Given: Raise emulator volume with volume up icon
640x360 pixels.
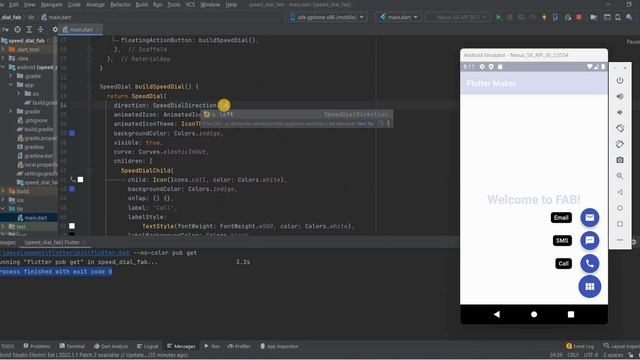Looking at the screenshot, I should pyautogui.click(x=620, y=96).
